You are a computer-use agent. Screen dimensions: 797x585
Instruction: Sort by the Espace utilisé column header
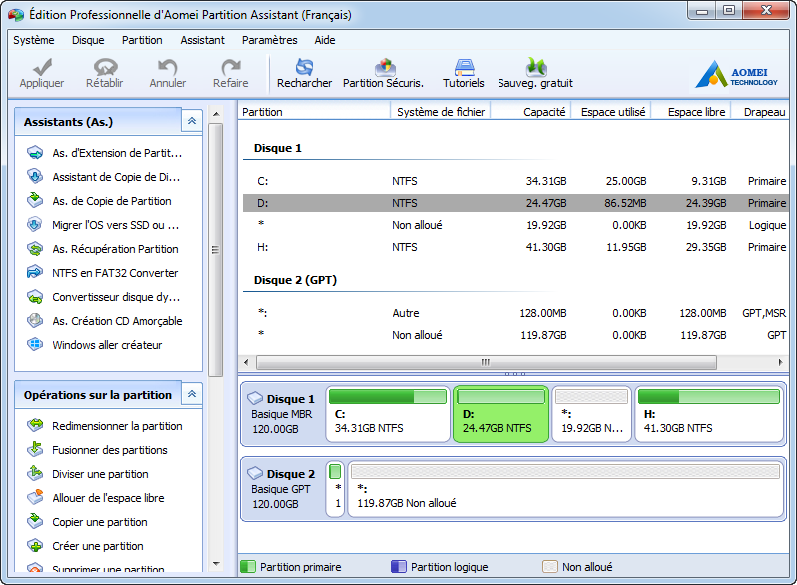coord(611,112)
